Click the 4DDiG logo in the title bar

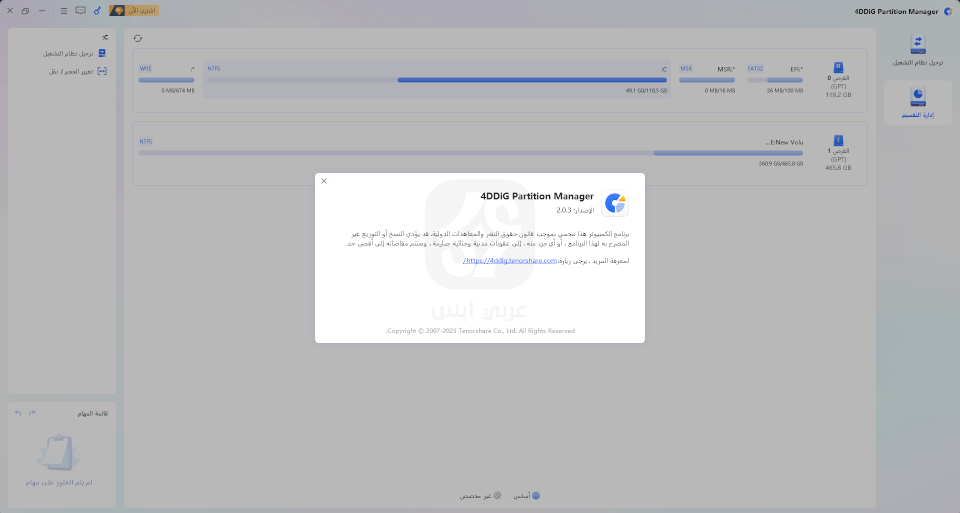[x=948, y=11]
